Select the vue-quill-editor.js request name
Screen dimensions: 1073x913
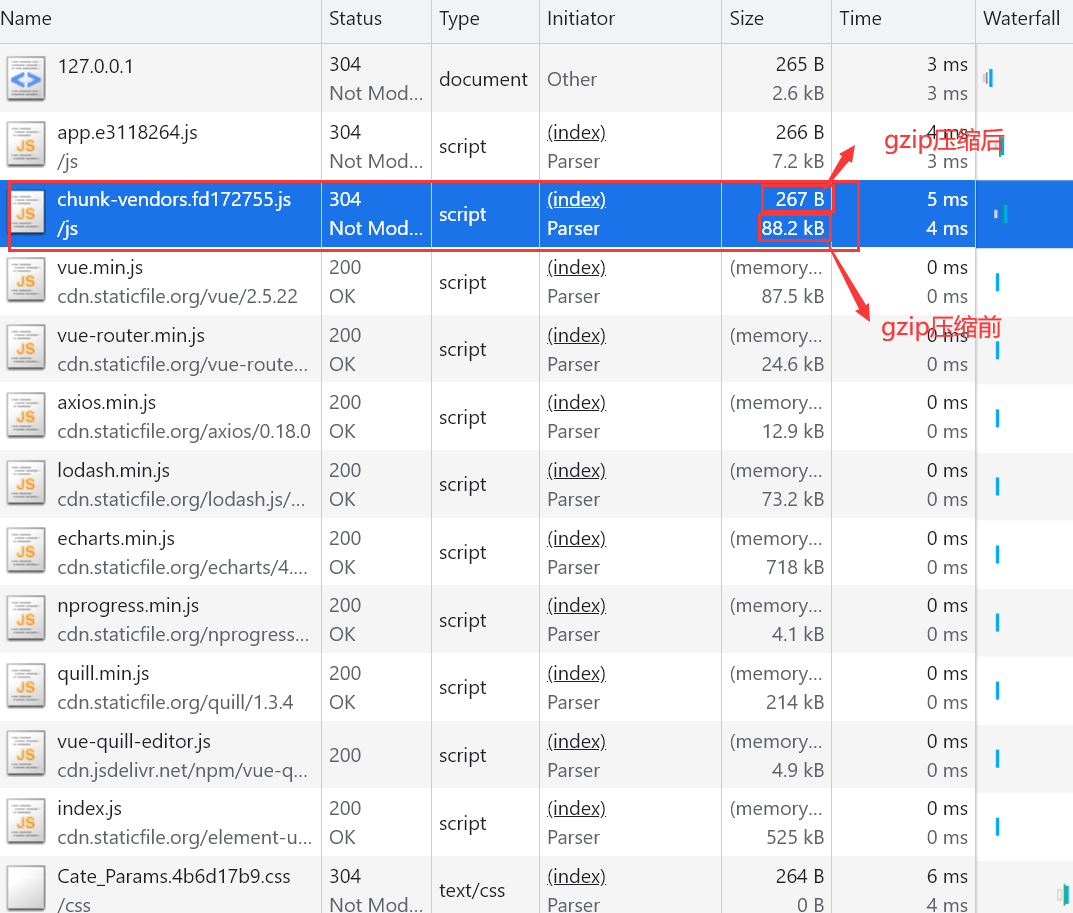click(x=134, y=741)
